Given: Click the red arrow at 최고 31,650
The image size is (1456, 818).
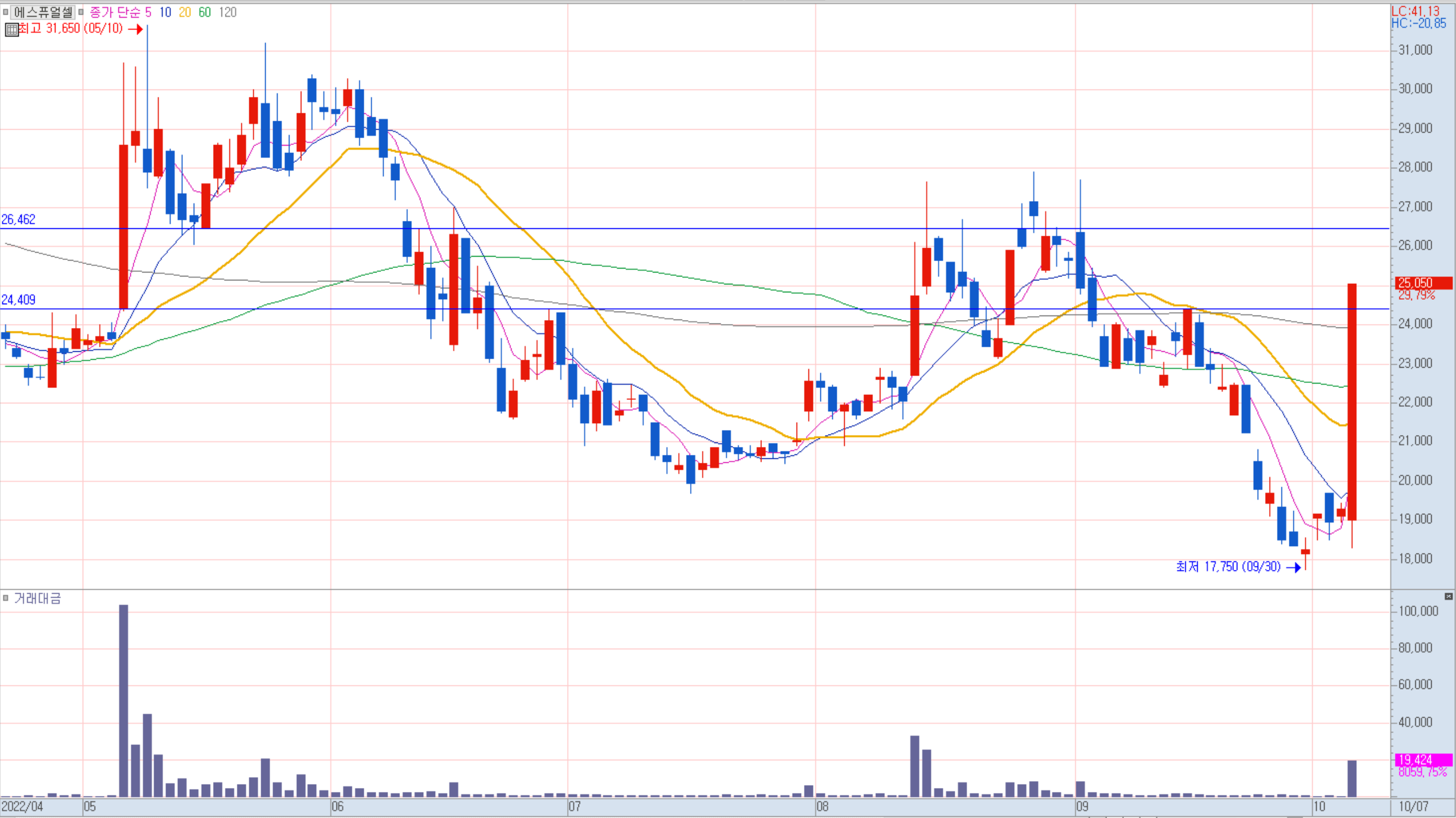Looking at the screenshot, I should (x=135, y=29).
